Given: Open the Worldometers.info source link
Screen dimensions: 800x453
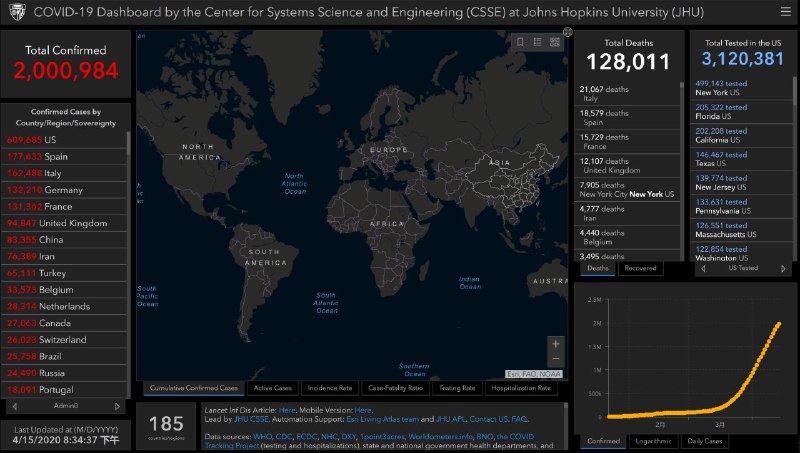Looking at the screenshot, I should pos(440,437).
